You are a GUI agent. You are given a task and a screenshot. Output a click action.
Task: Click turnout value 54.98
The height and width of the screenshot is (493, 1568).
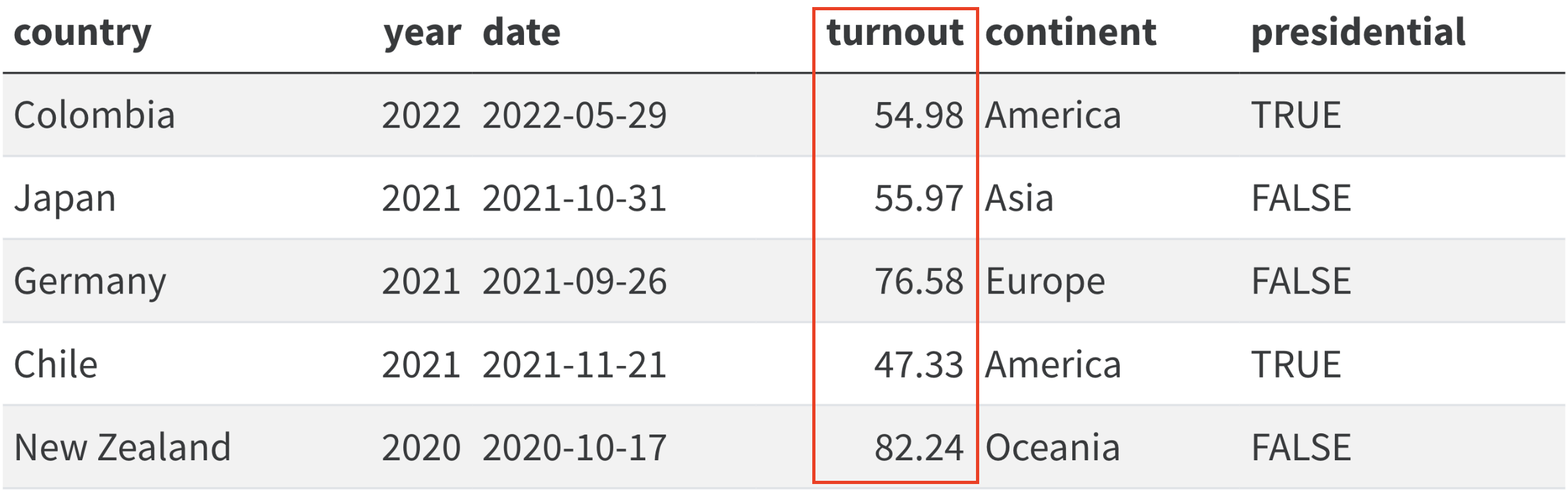pyautogui.click(x=919, y=116)
